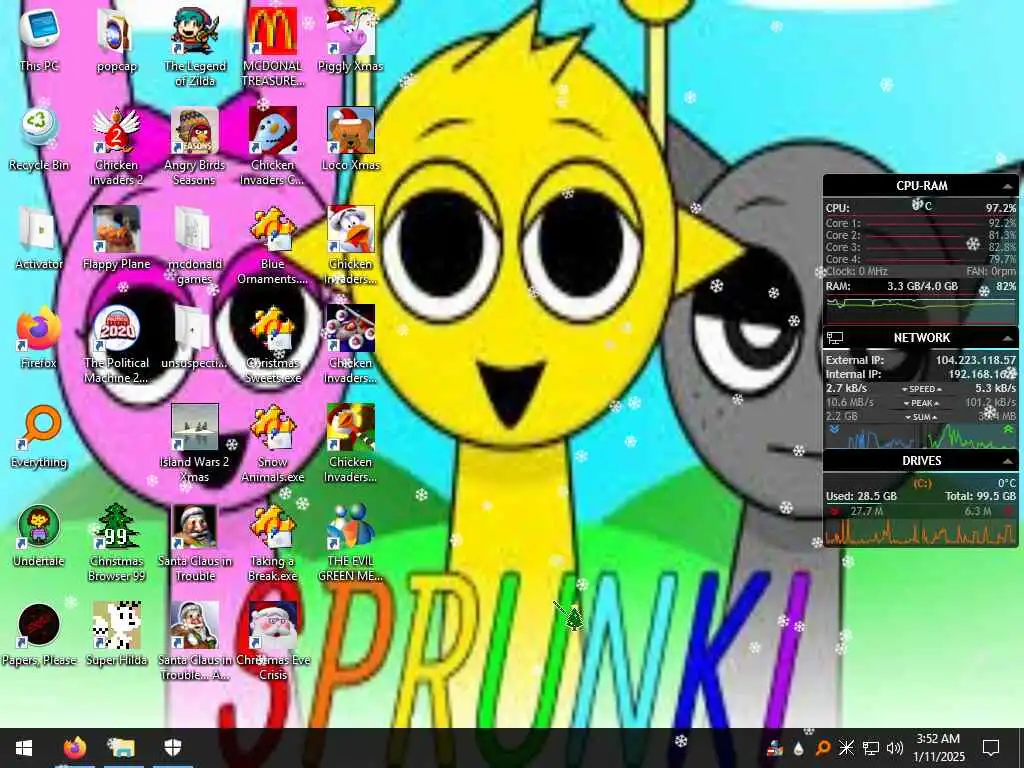Viewport: 1024px width, 768px height.
Task: Open Firefox from the taskbar
Action: coord(74,748)
